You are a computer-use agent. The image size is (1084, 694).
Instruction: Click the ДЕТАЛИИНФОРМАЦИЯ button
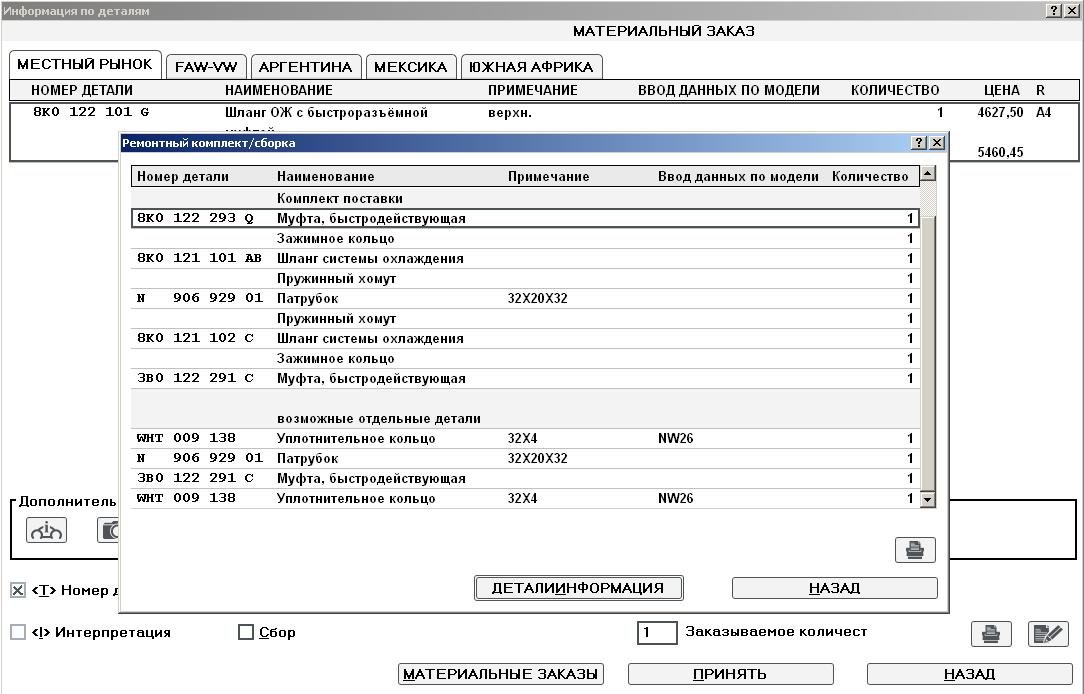[x=579, y=588]
